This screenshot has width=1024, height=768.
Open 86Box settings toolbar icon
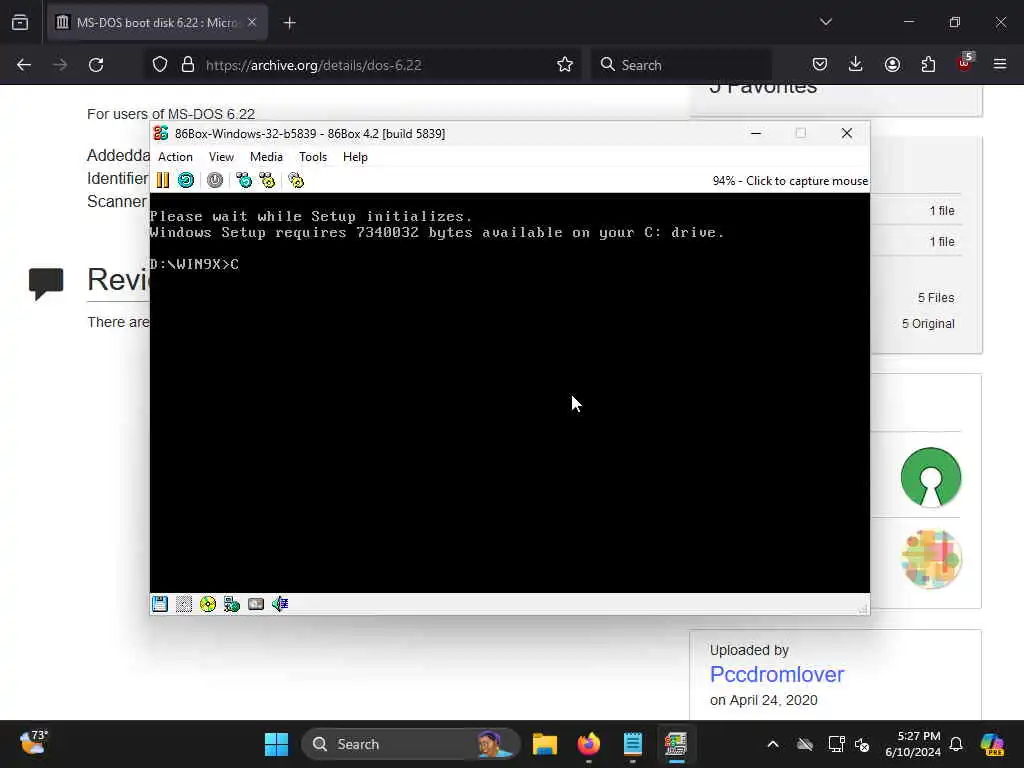tap(296, 180)
